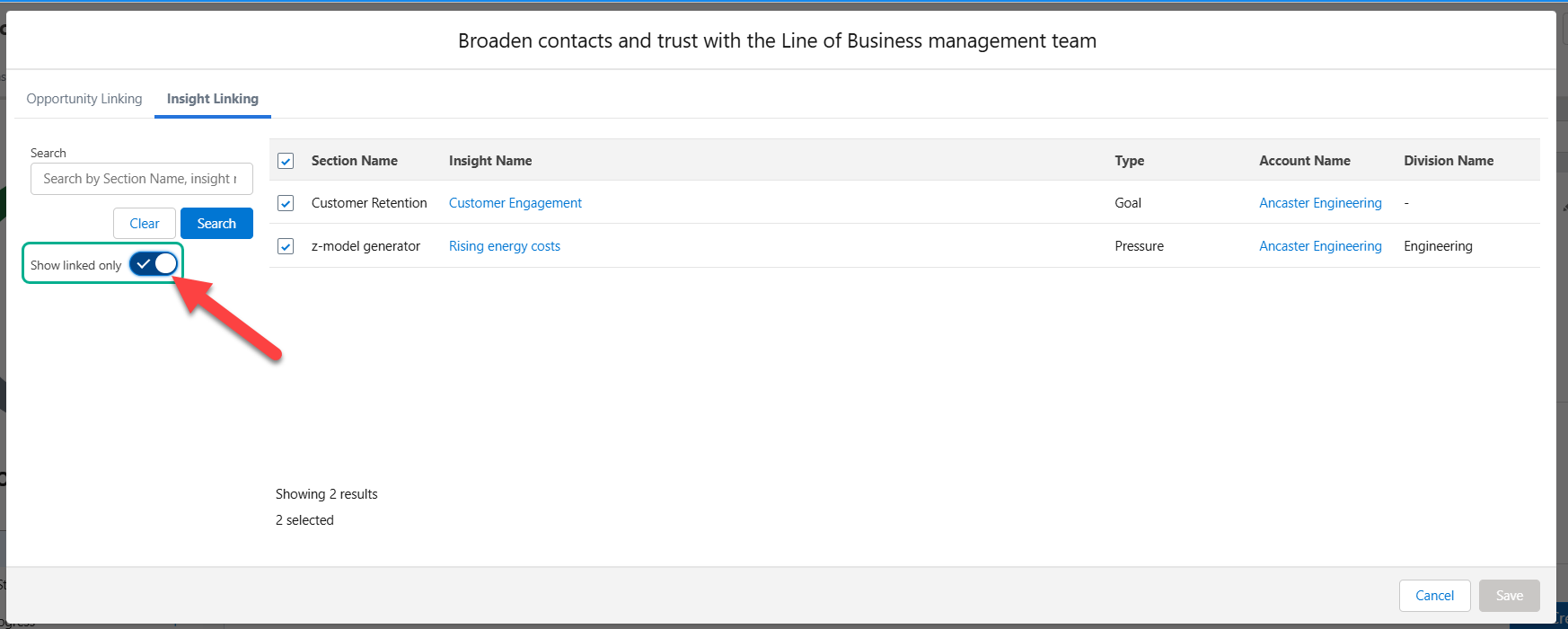Viewport: 1568px width, 629px height.
Task: Click the Division Name column header
Action: tap(1449, 161)
